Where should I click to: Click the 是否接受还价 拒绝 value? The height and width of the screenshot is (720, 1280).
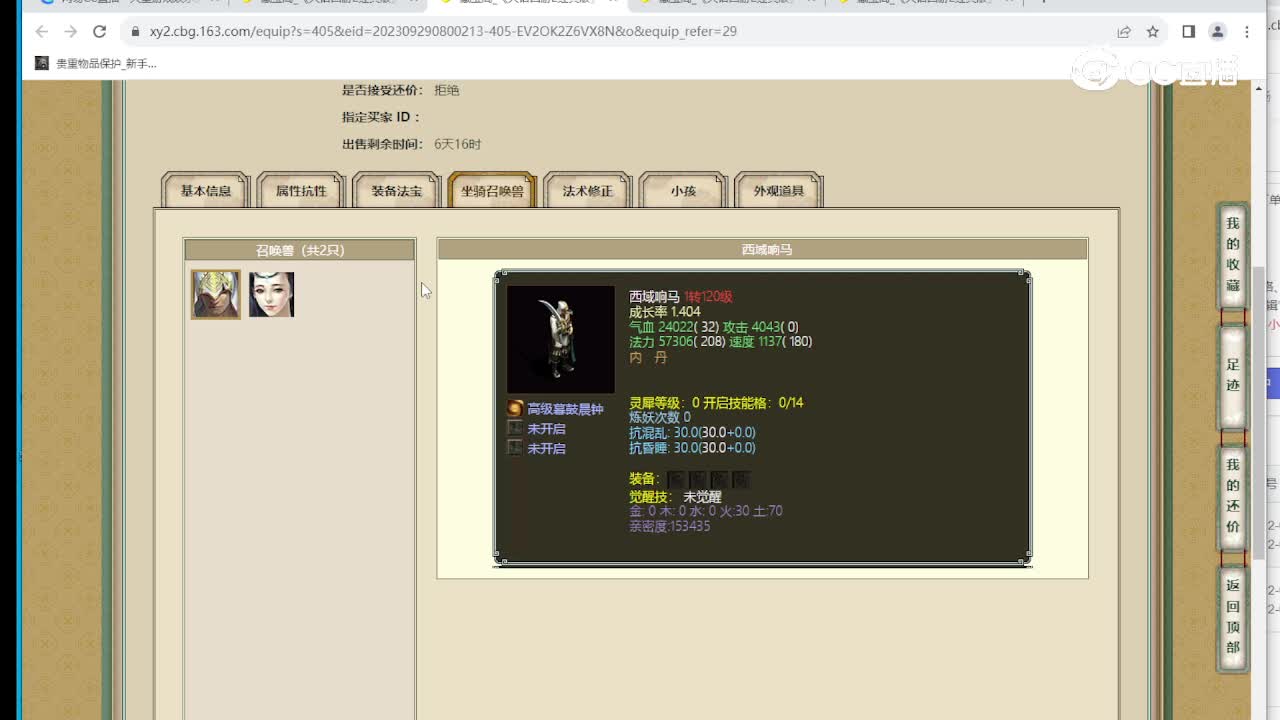446,90
